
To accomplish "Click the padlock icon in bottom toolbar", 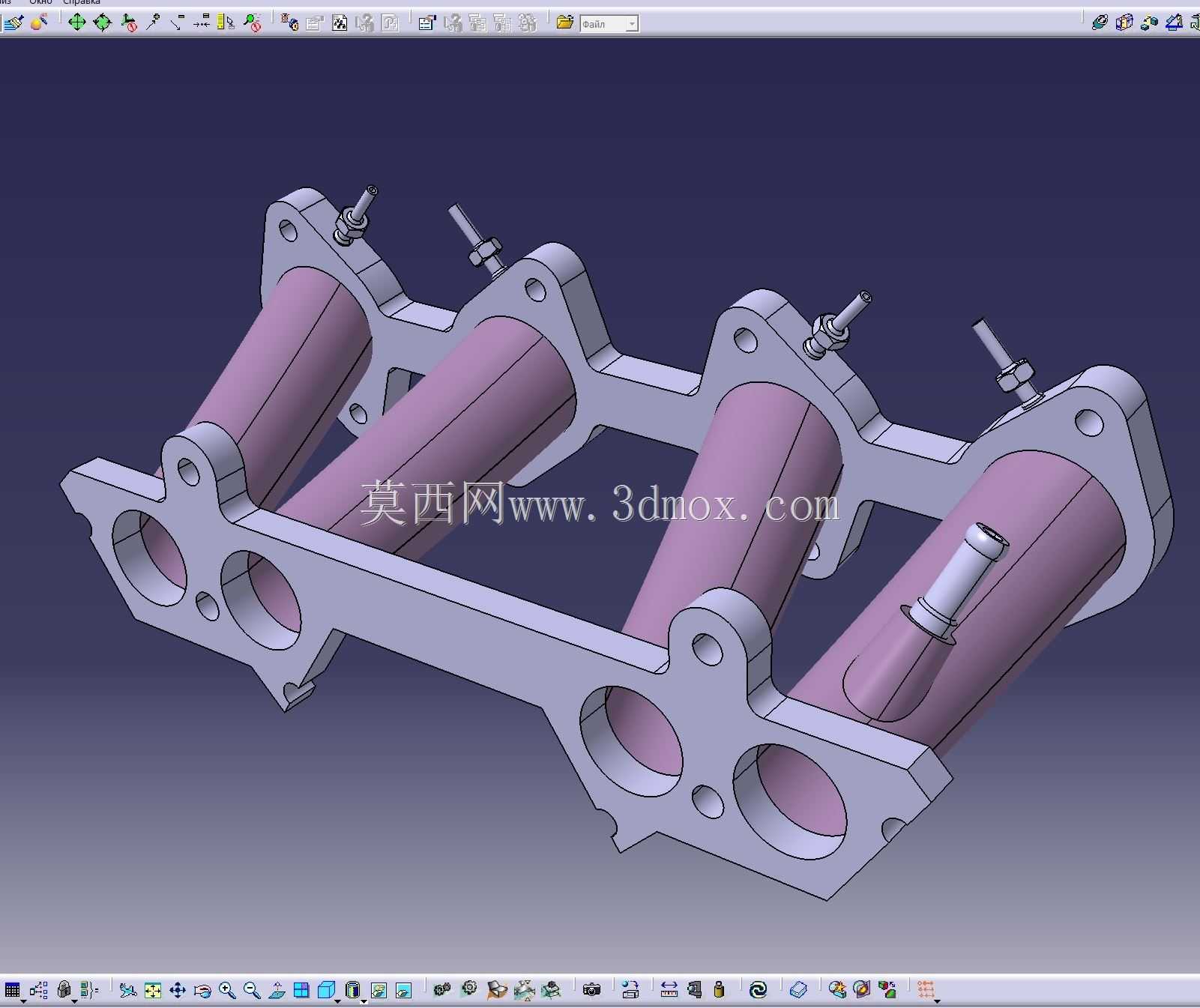I will click(x=64, y=990).
